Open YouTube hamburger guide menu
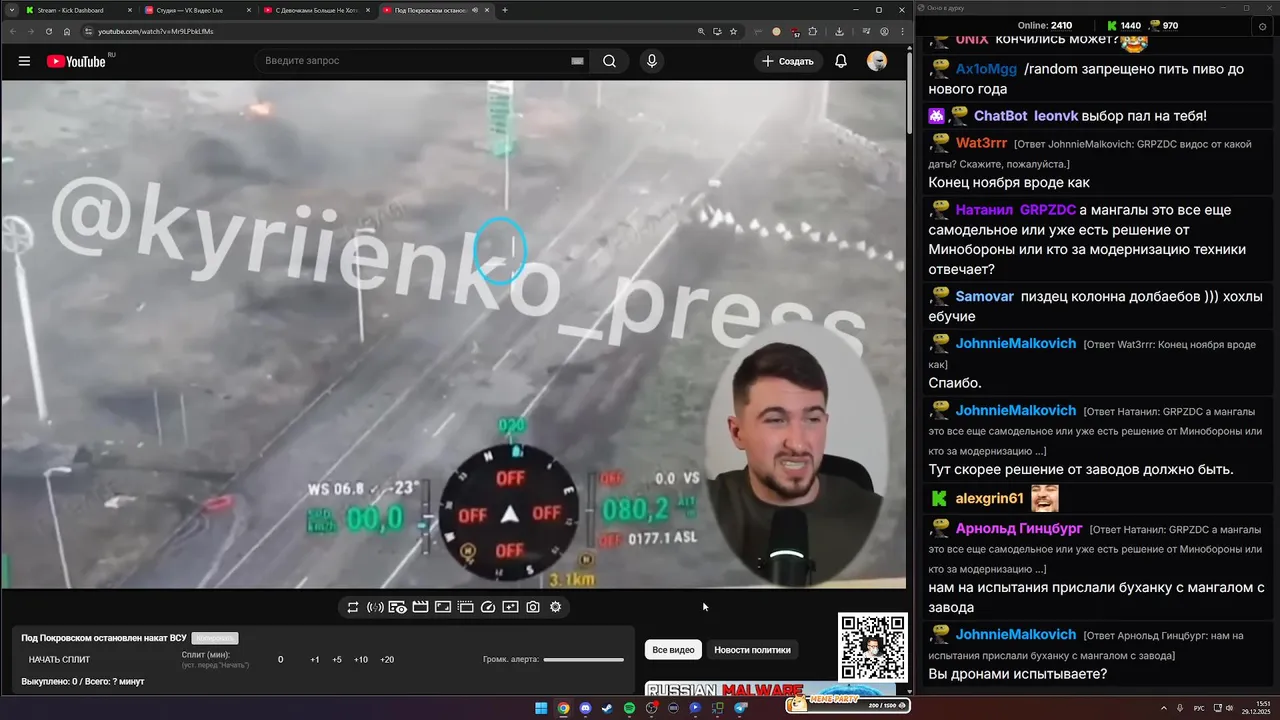1280x720 pixels. coord(24,61)
